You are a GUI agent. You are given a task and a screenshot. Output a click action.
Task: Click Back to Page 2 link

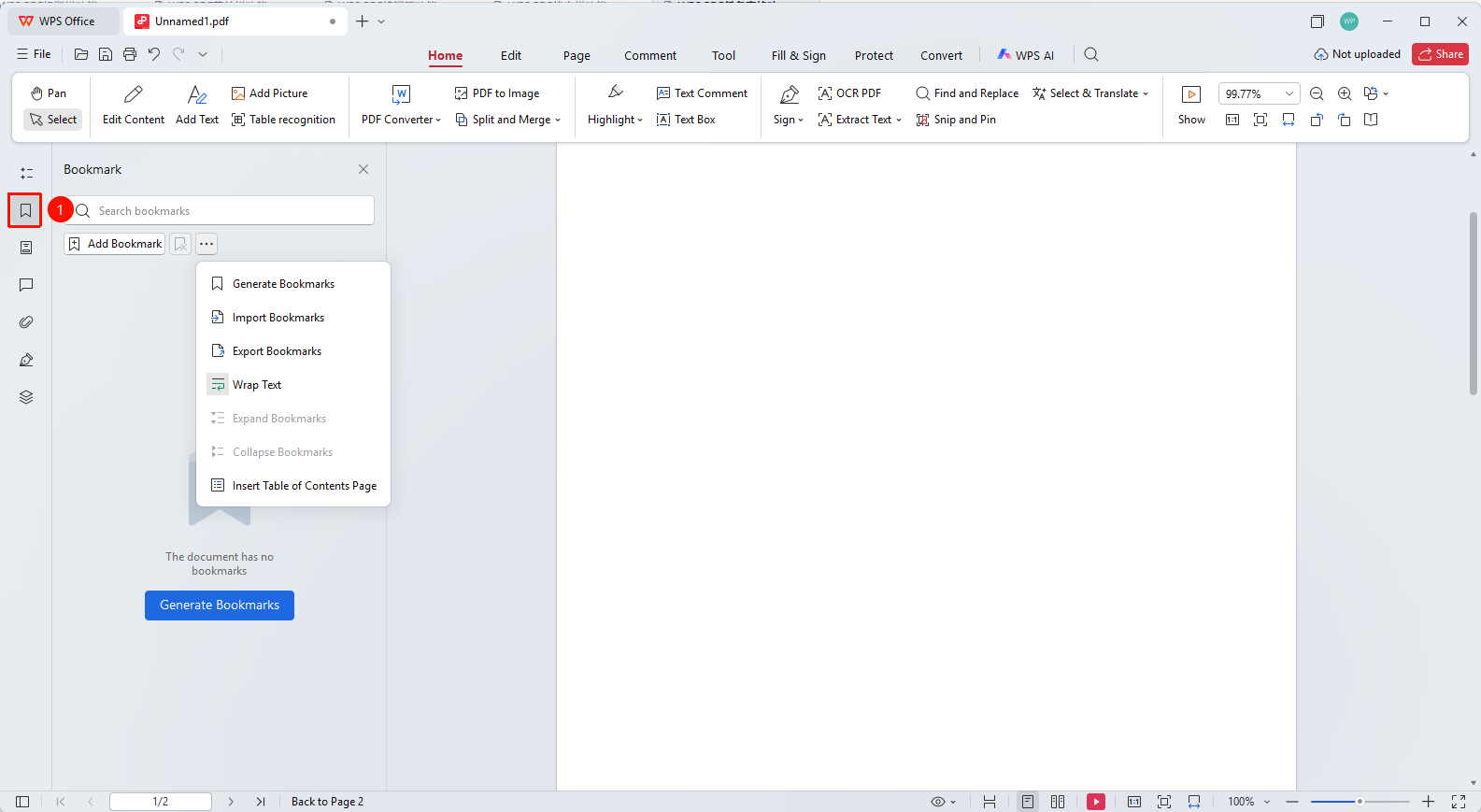[x=327, y=802]
